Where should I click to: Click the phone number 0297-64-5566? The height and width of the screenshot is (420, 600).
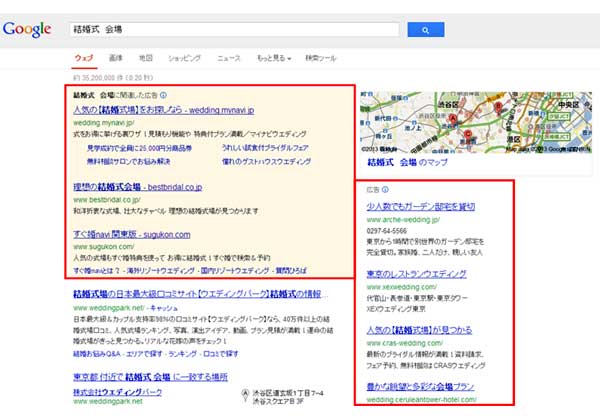(x=386, y=231)
